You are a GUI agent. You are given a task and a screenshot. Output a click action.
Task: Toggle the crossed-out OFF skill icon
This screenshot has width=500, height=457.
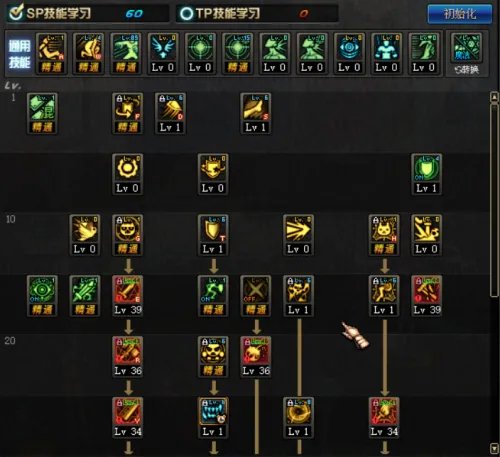pyautogui.click(x=256, y=296)
